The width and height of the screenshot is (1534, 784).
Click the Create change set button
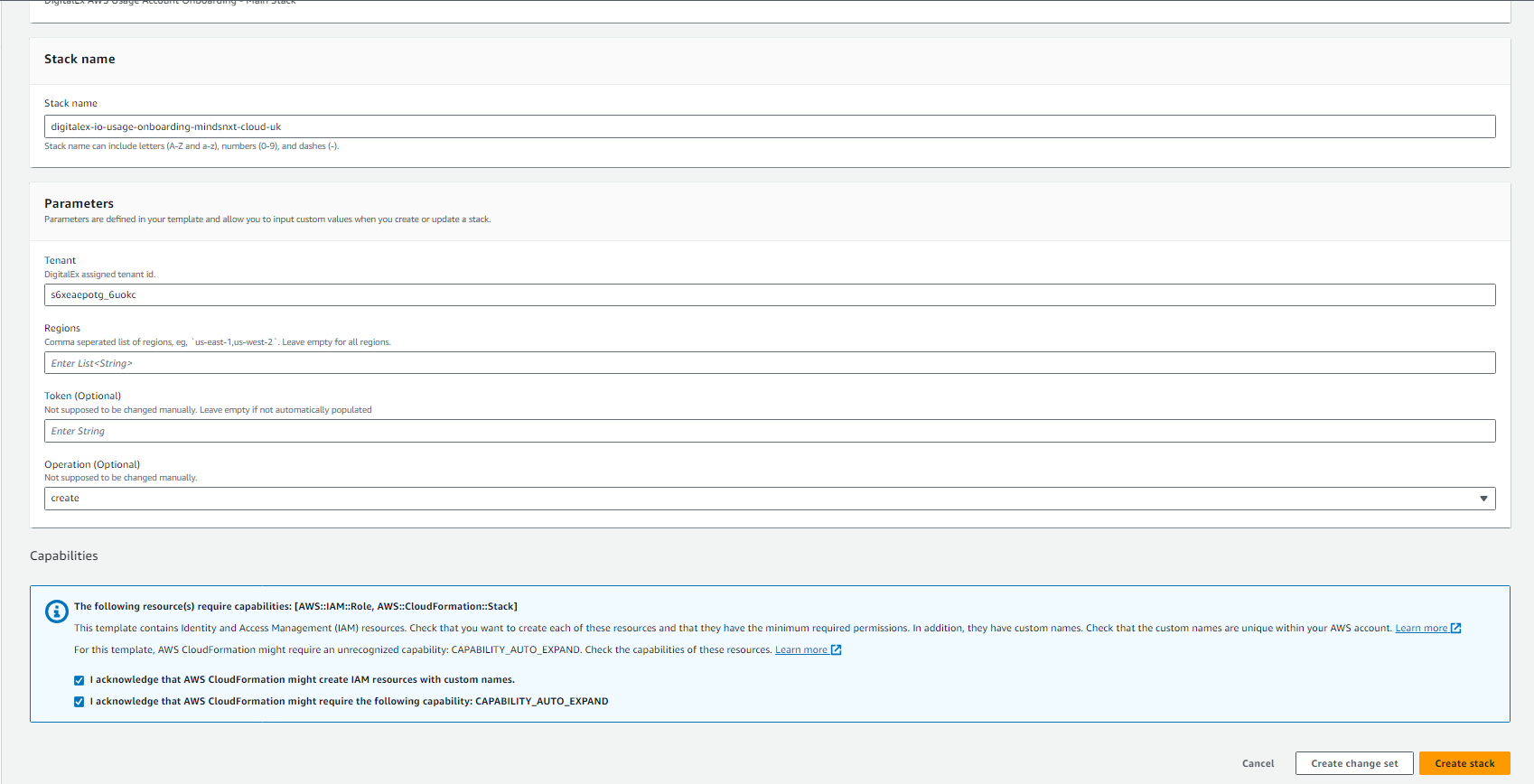(x=1353, y=764)
